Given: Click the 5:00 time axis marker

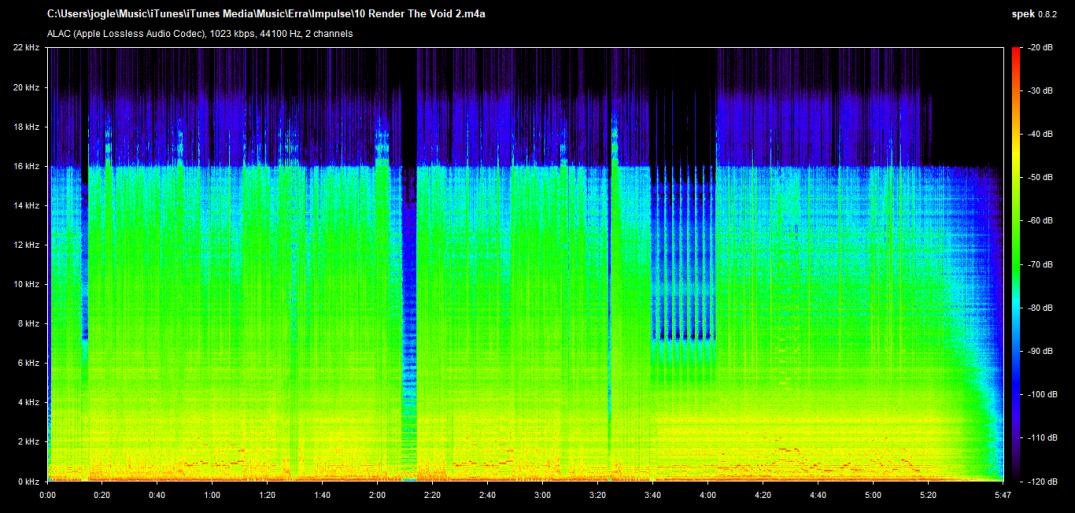Looking at the screenshot, I should tap(873, 495).
